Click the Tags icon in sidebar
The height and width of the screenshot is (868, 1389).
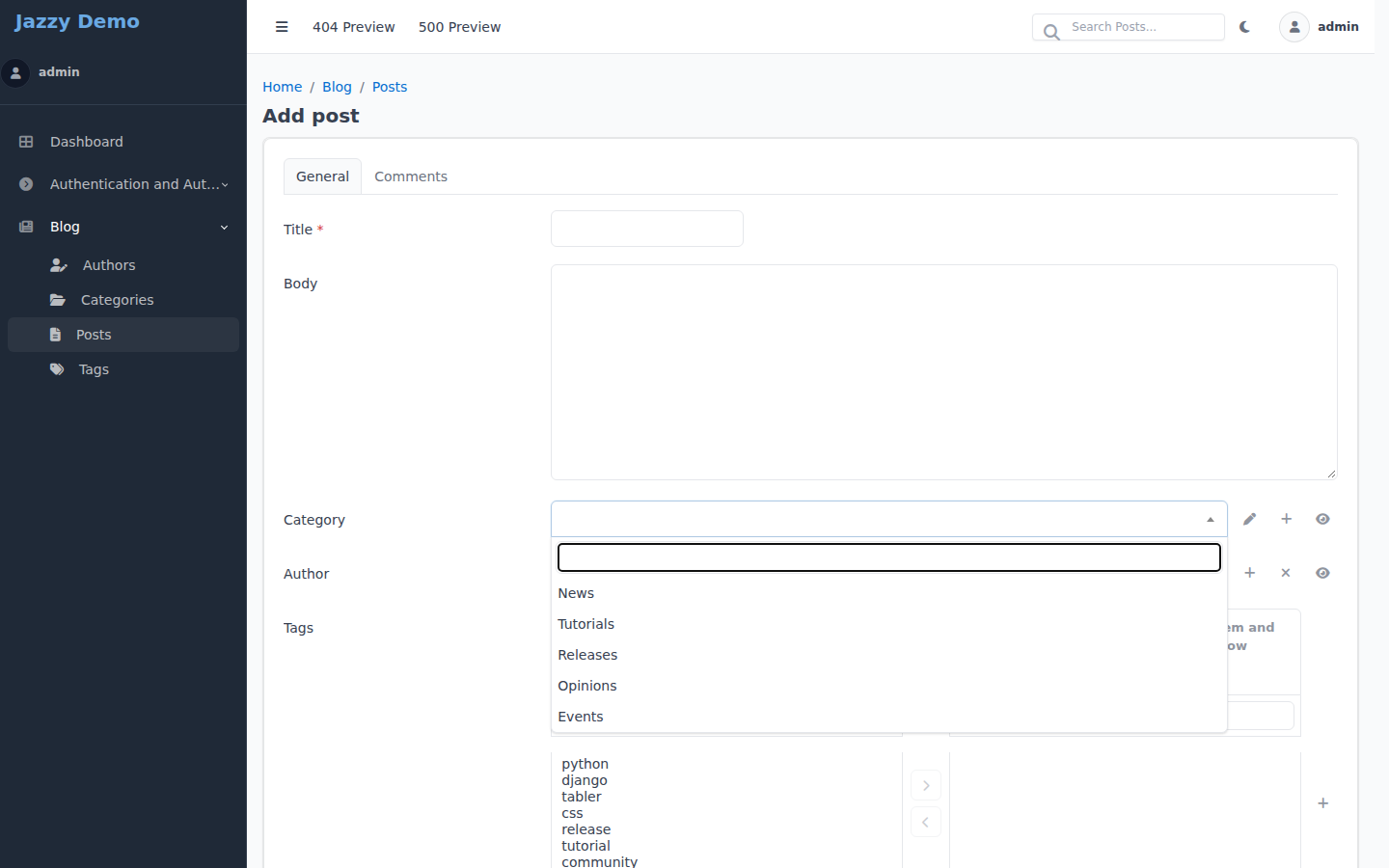57,369
